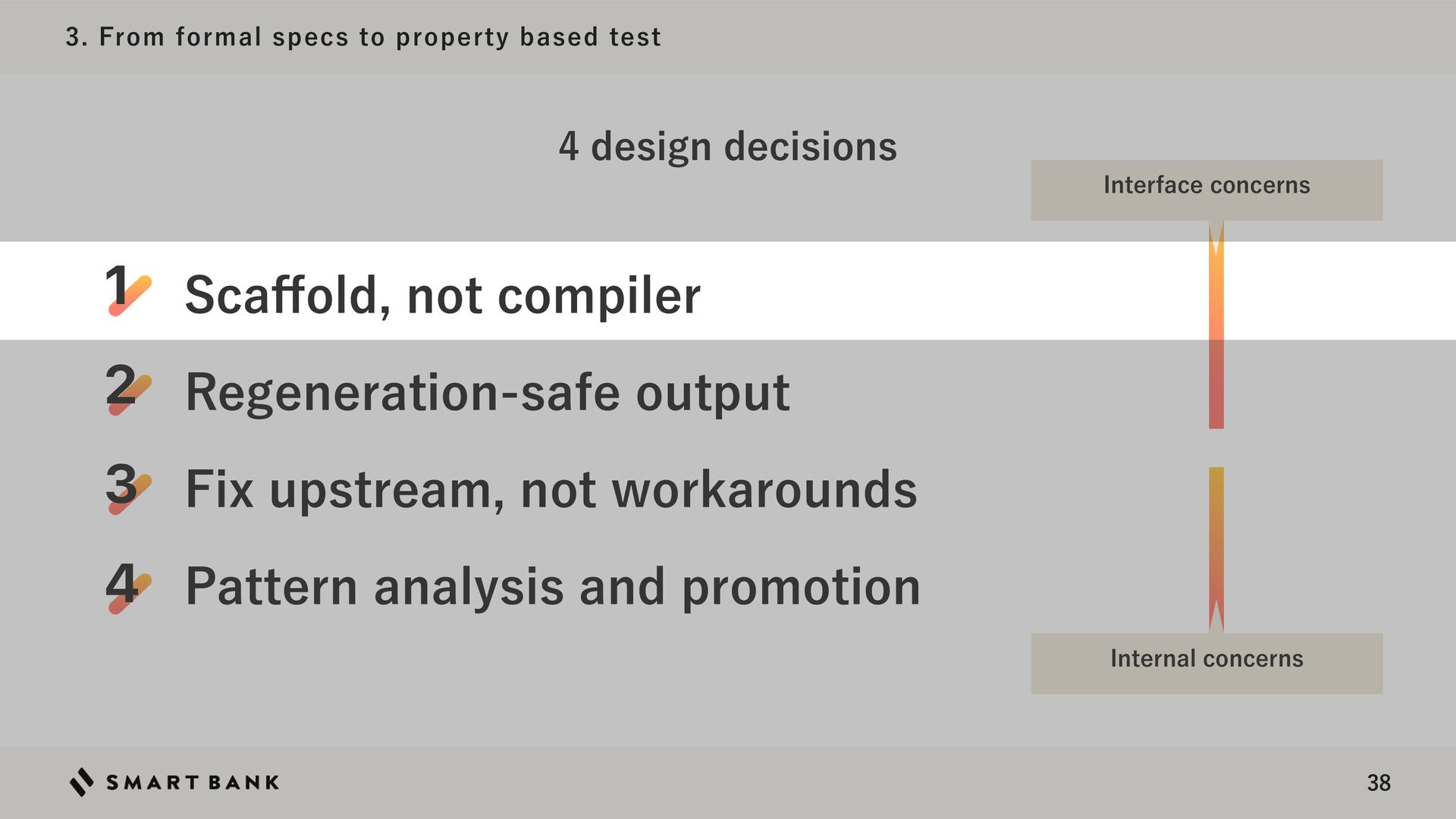Click the section header 'From formal specs' text

362,36
